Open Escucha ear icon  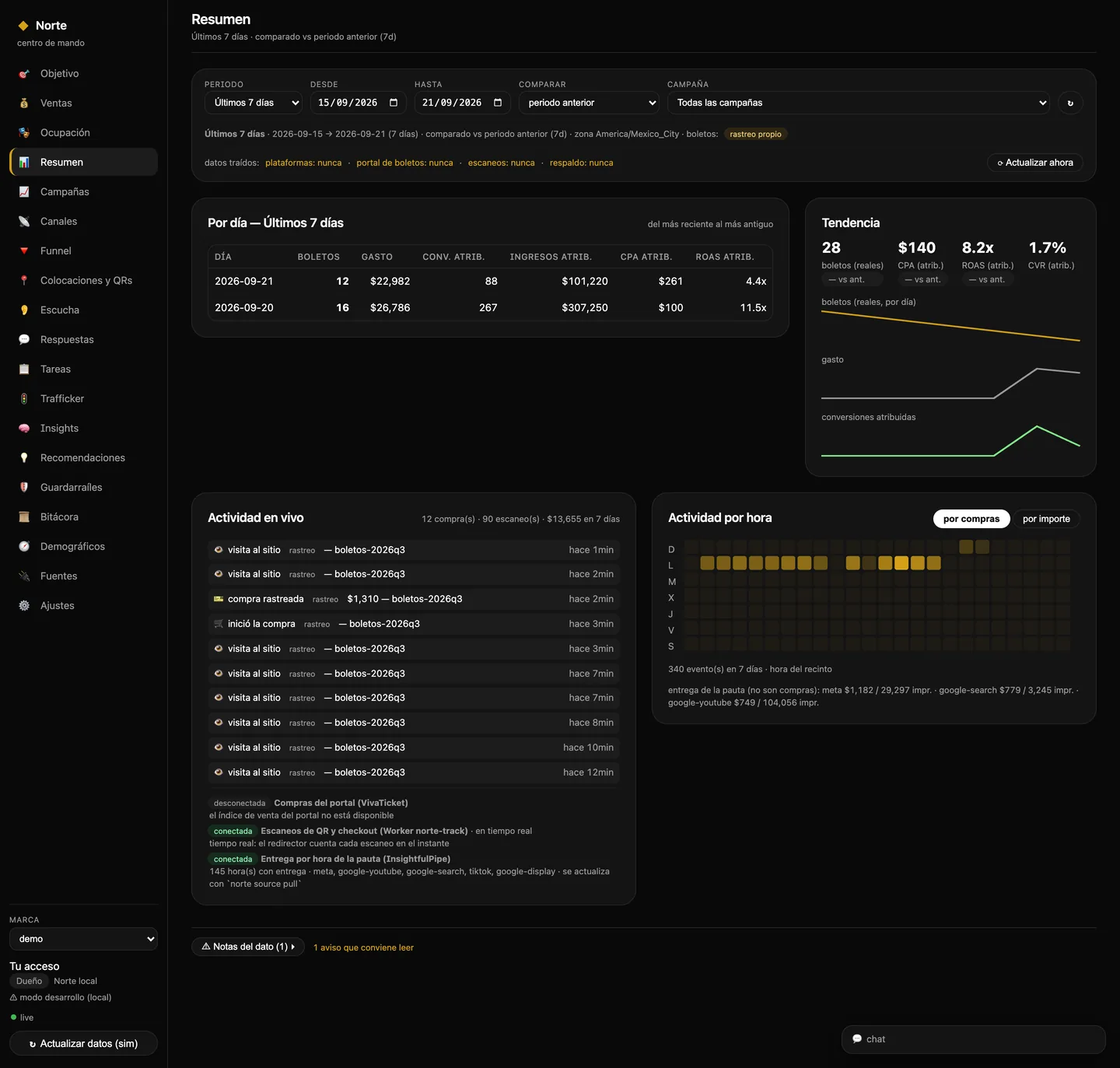24,310
